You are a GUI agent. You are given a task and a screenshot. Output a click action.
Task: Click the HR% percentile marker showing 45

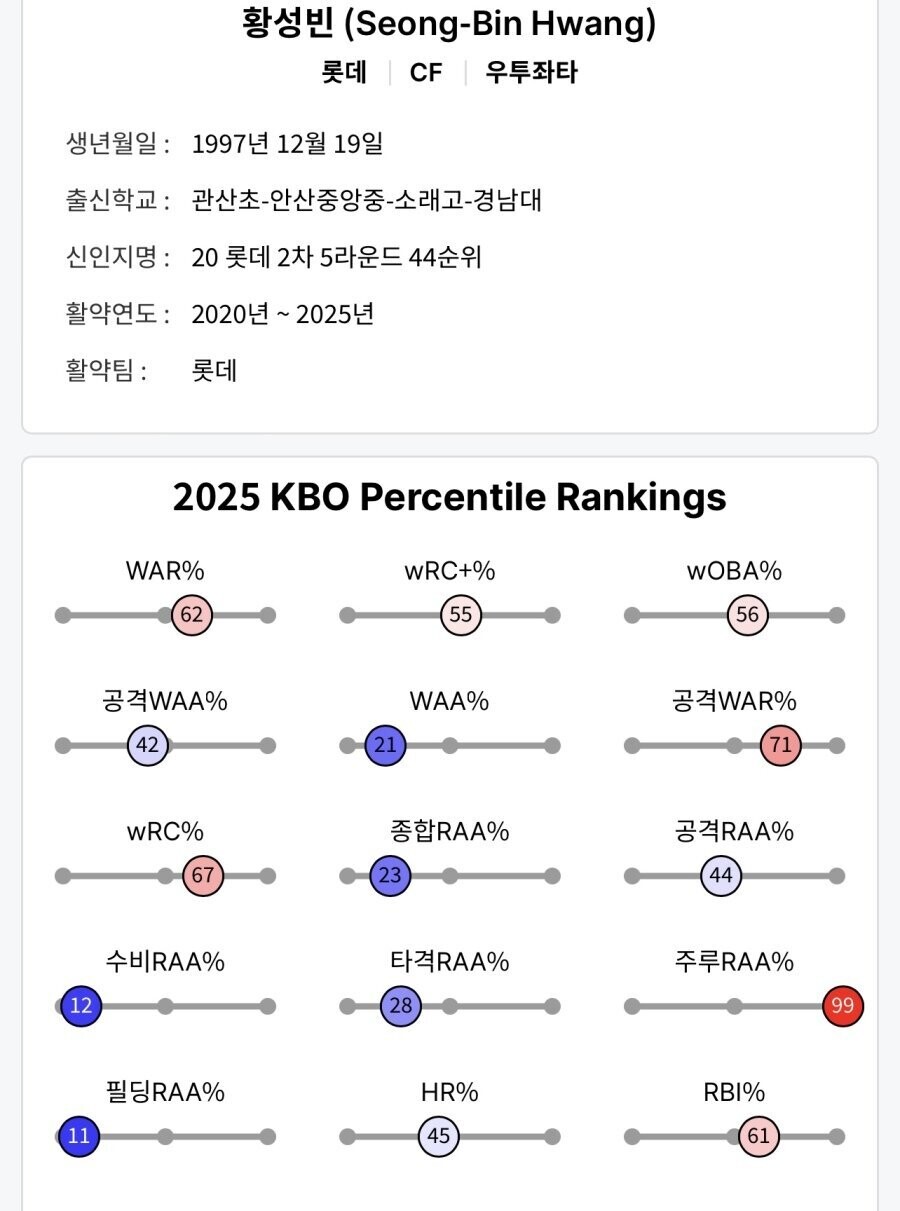(x=439, y=1137)
